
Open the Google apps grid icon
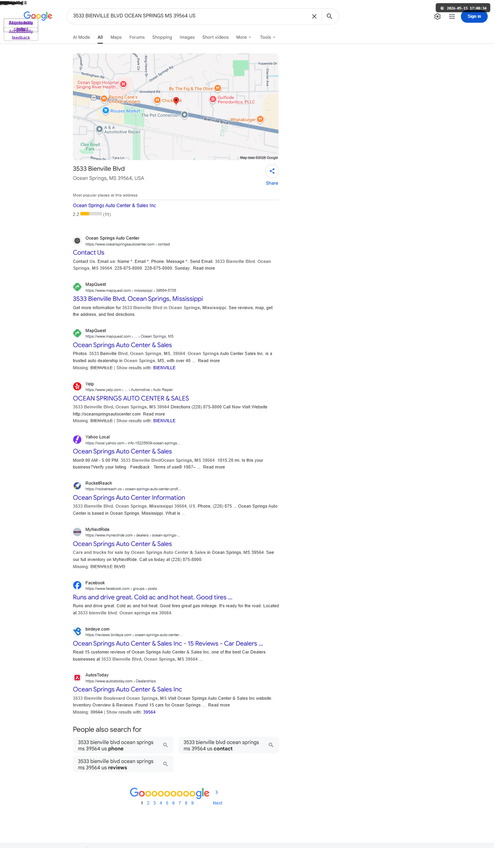(x=452, y=16)
